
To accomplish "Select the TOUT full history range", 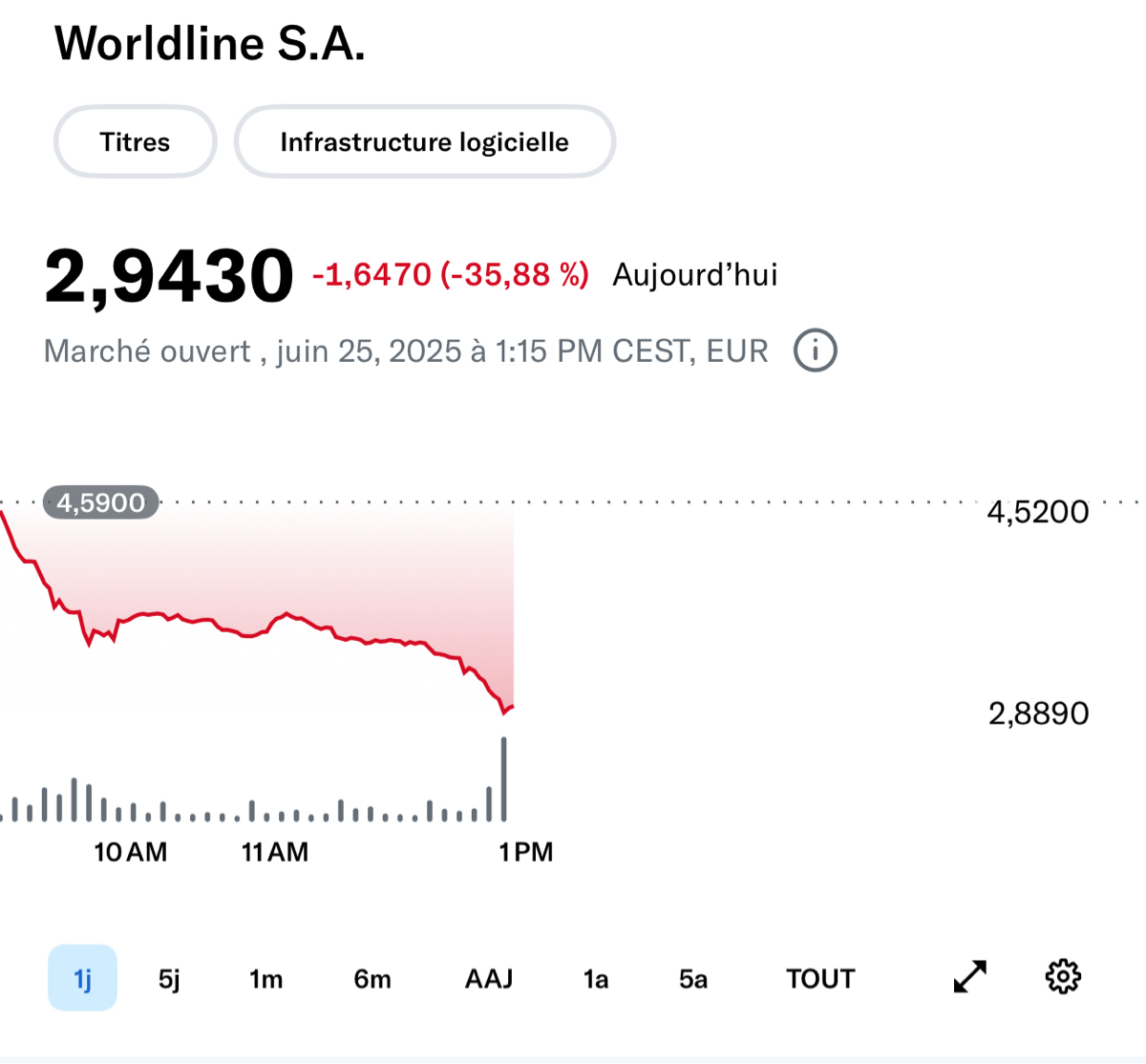I will (820, 979).
